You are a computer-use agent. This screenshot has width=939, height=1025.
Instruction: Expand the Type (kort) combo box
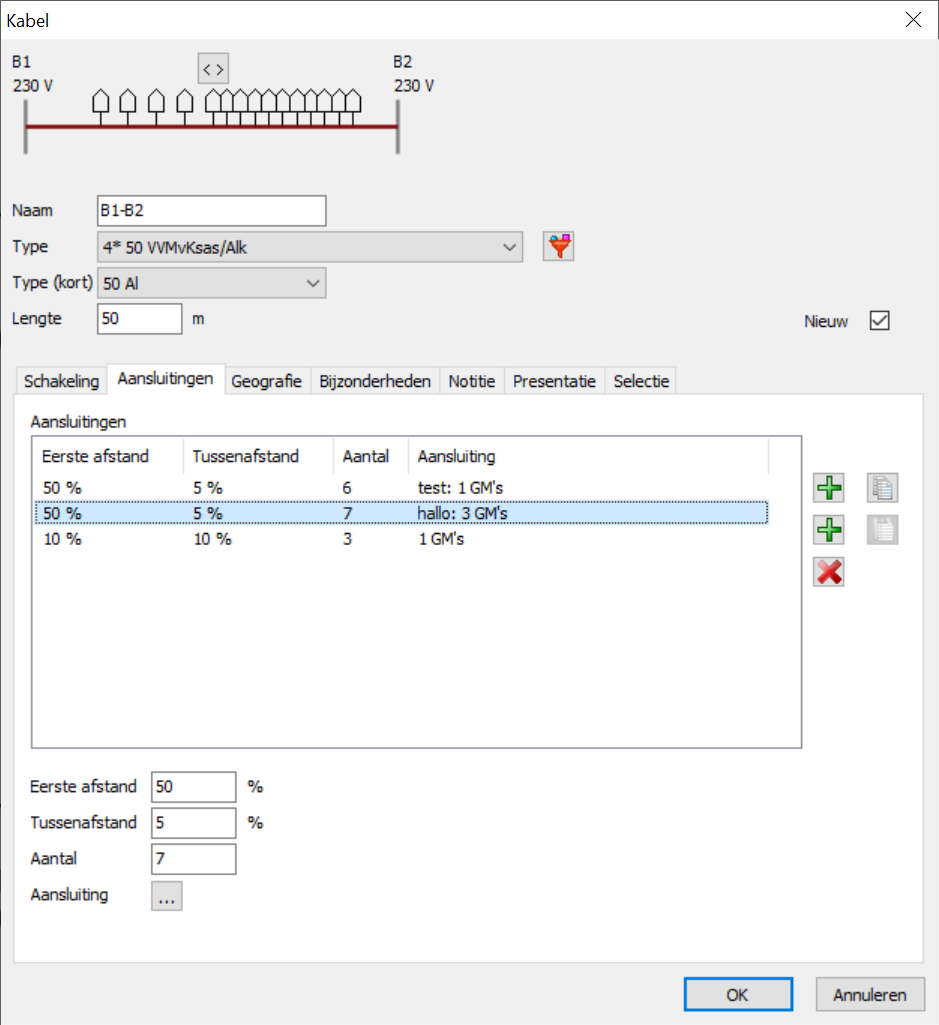coord(312,283)
